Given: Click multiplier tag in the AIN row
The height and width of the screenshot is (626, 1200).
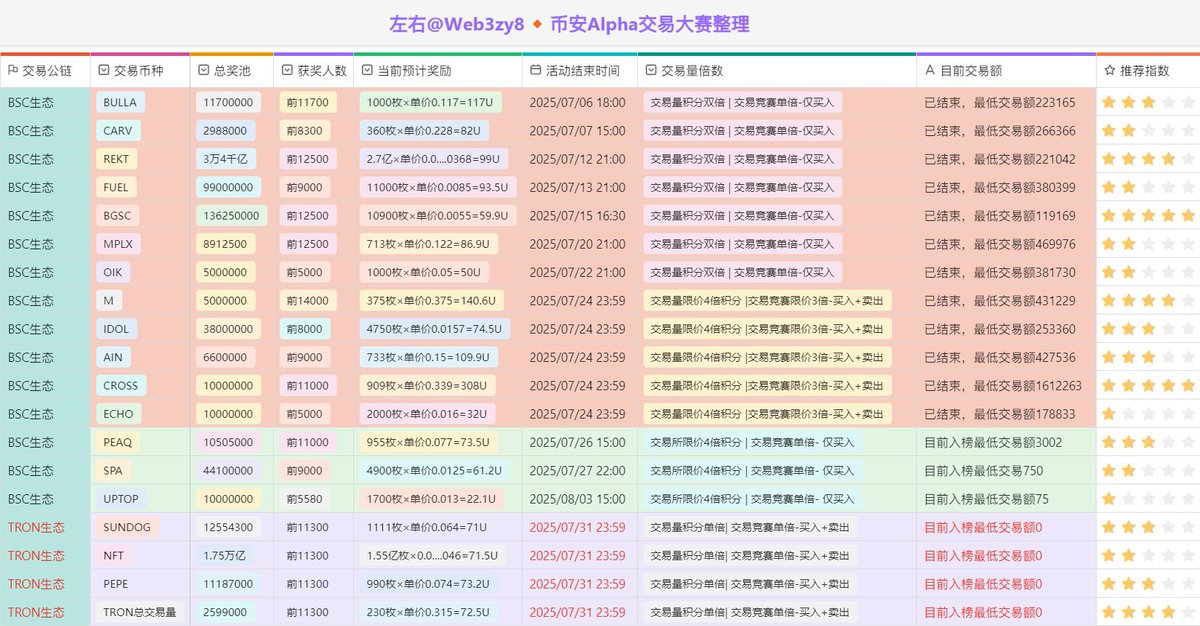Looking at the screenshot, I should 768,357.
